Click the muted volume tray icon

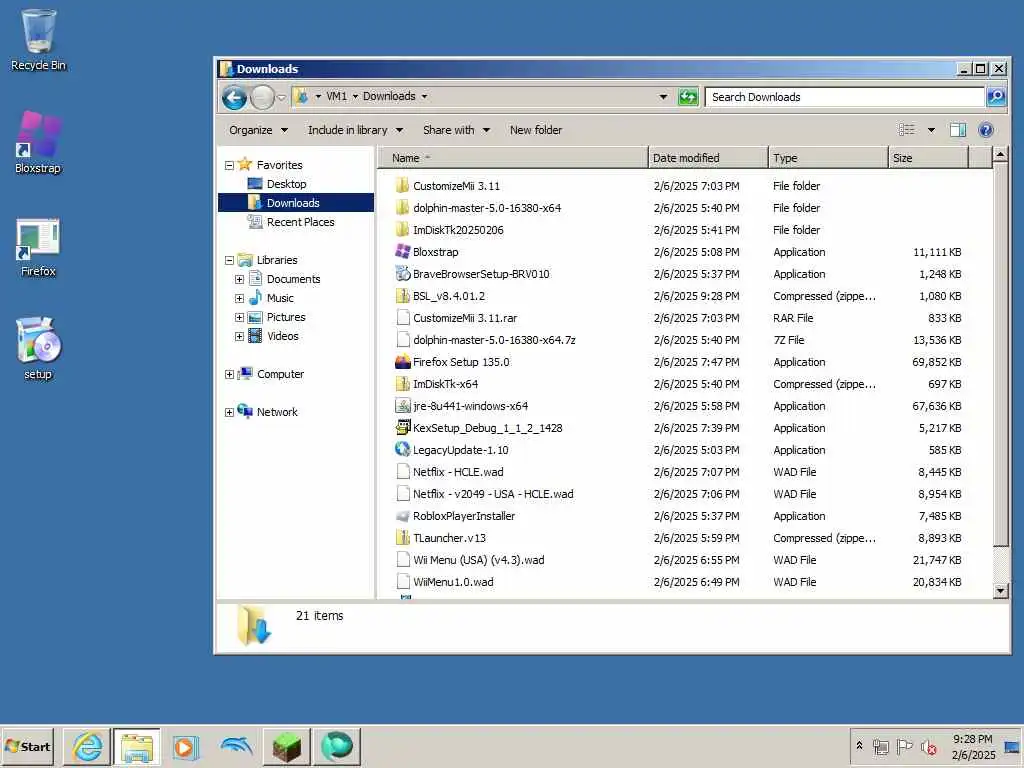click(x=928, y=746)
